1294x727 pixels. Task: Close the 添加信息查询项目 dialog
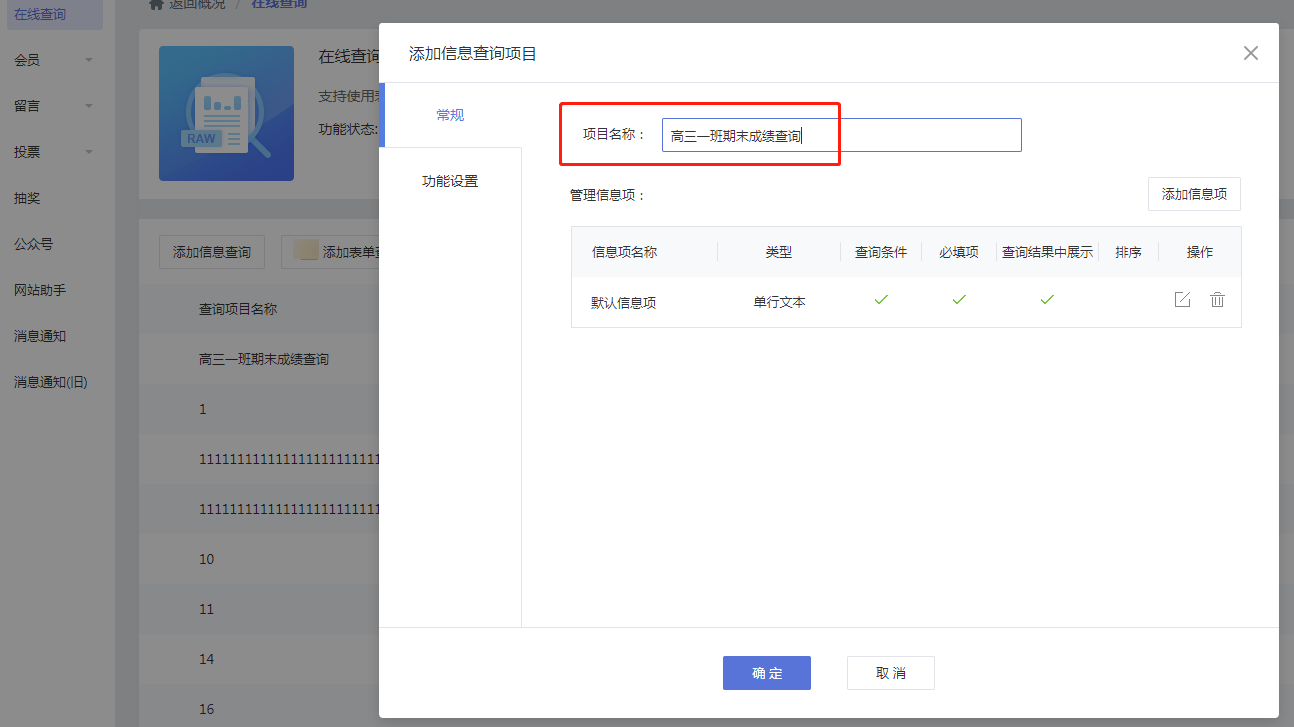(1251, 53)
